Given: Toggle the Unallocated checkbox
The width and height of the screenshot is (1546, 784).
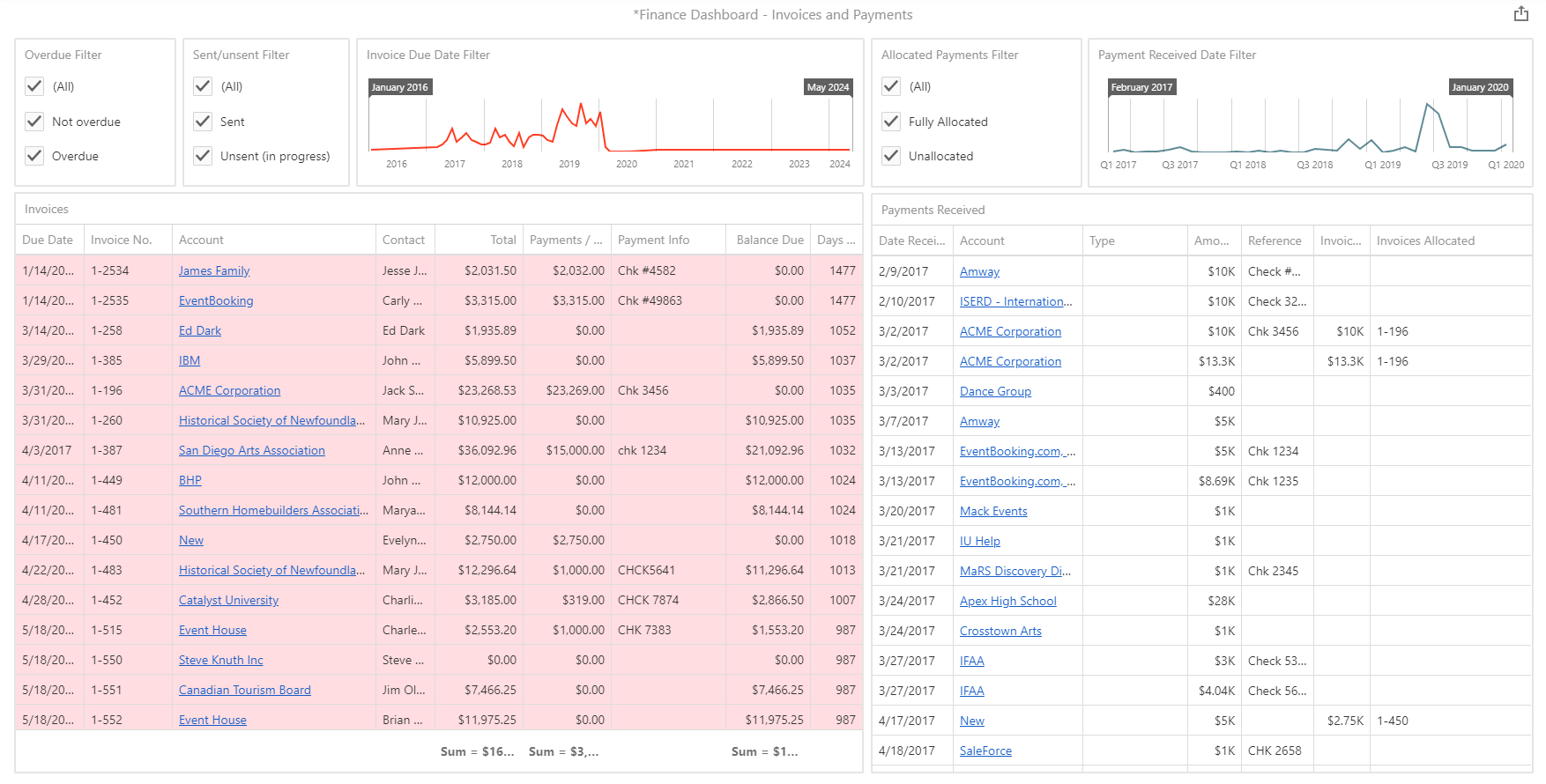Looking at the screenshot, I should coord(891,156).
